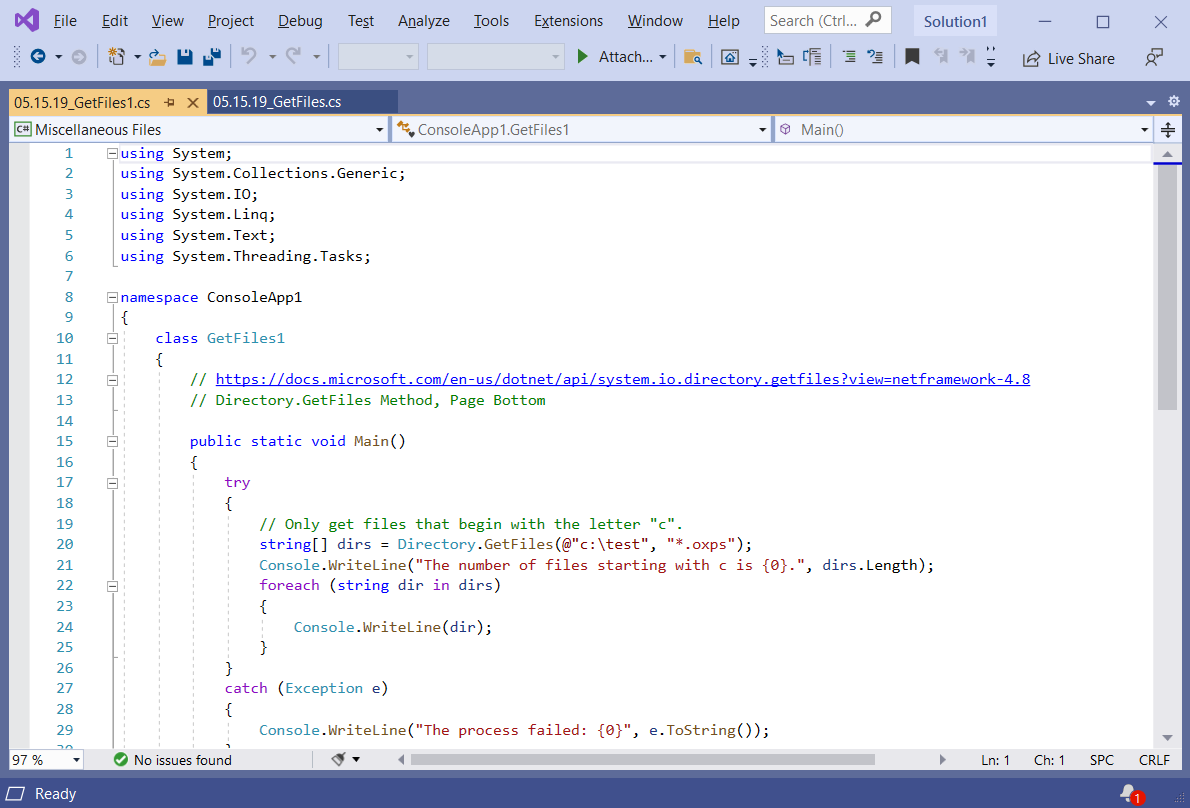
Task: Increase line indent icon
Action: point(875,56)
